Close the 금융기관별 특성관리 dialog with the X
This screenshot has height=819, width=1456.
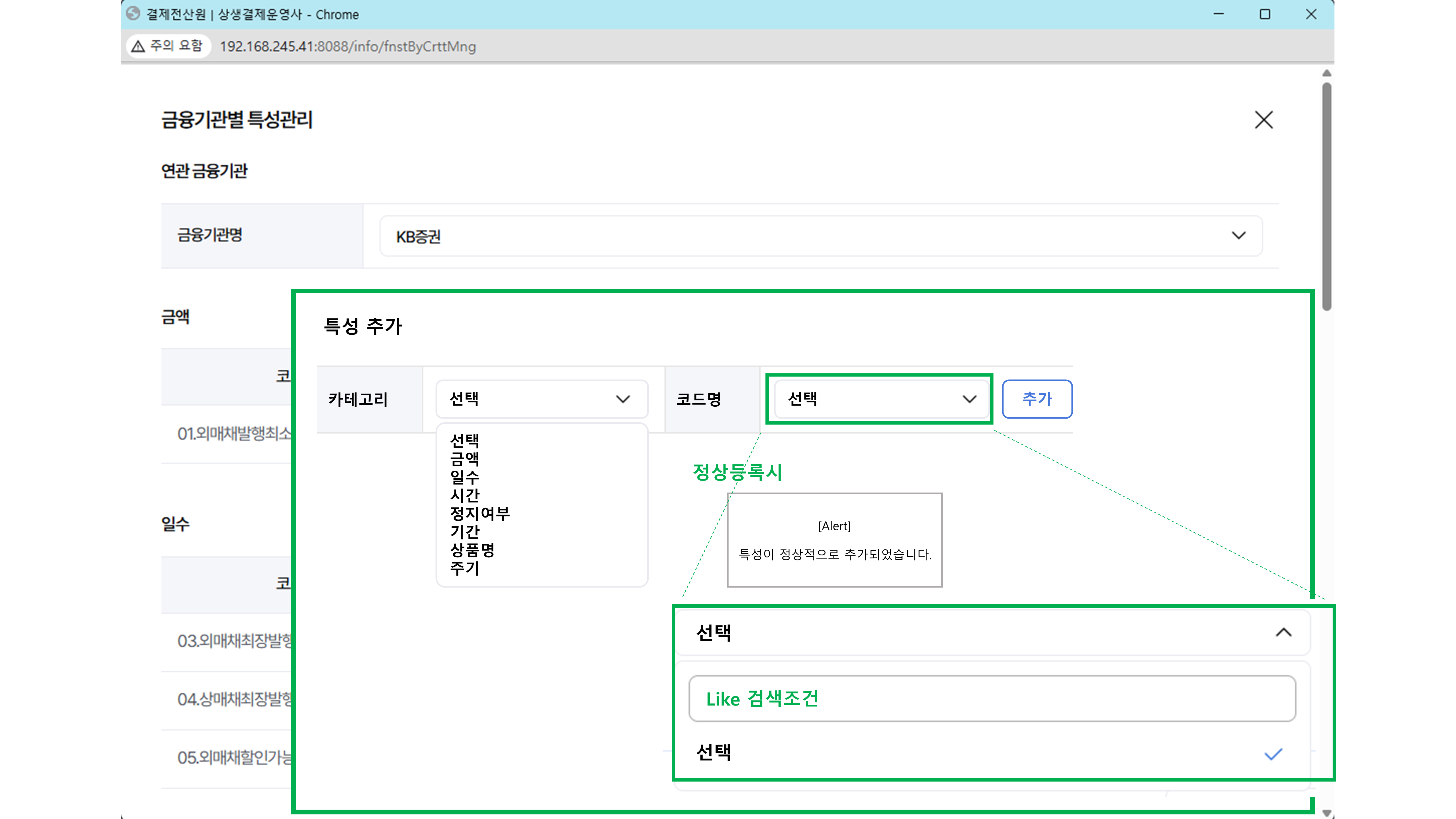click(1263, 120)
